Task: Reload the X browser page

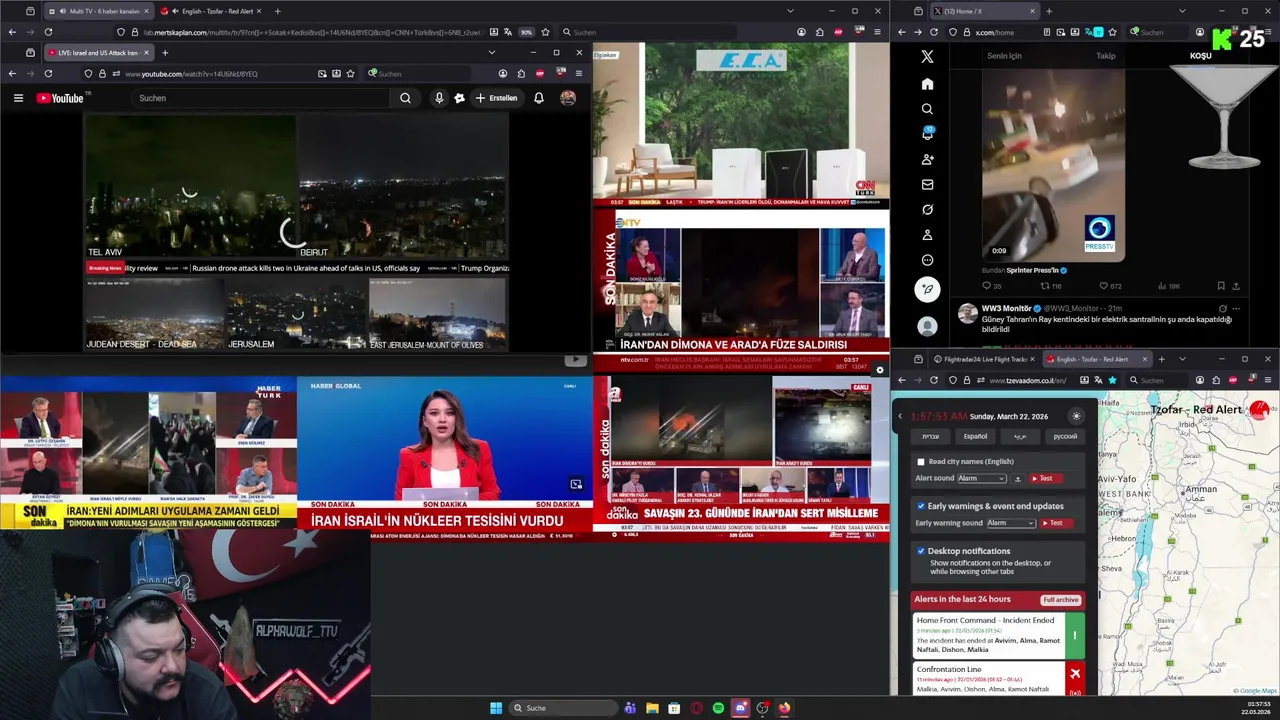Action: pyautogui.click(x=934, y=32)
